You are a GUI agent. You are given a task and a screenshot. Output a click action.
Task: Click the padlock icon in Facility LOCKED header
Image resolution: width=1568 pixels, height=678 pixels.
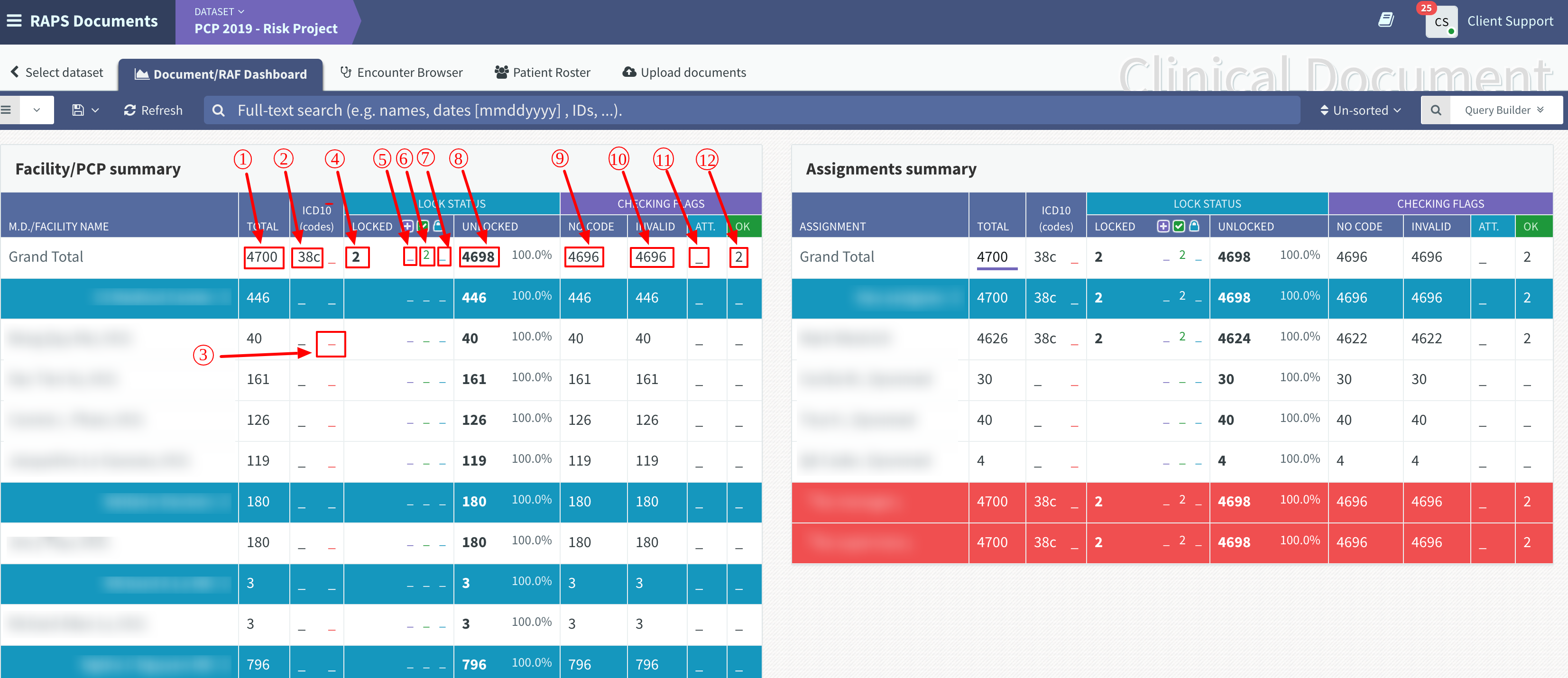click(x=438, y=227)
